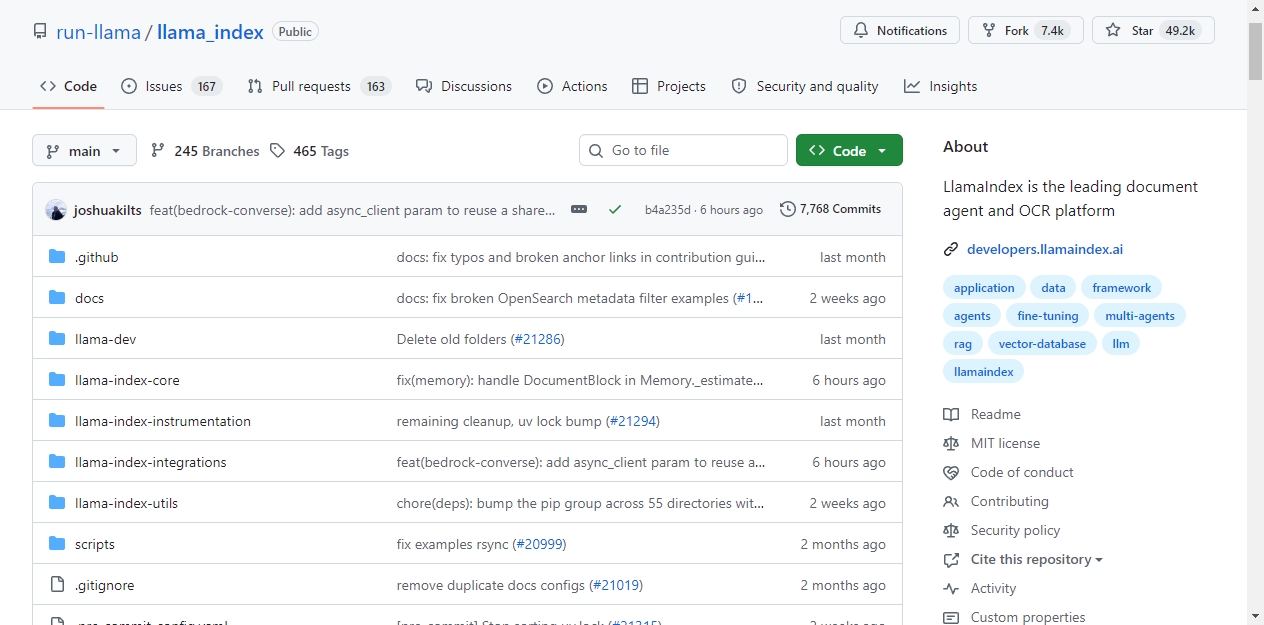1264x625 pixels.
Task: Click the heart icon beside Code of conduct
Action: (951, 472)
